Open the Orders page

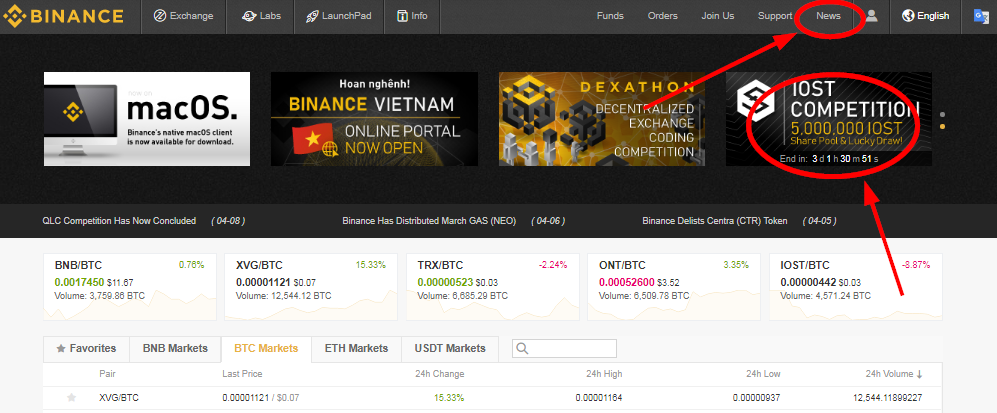663,16
